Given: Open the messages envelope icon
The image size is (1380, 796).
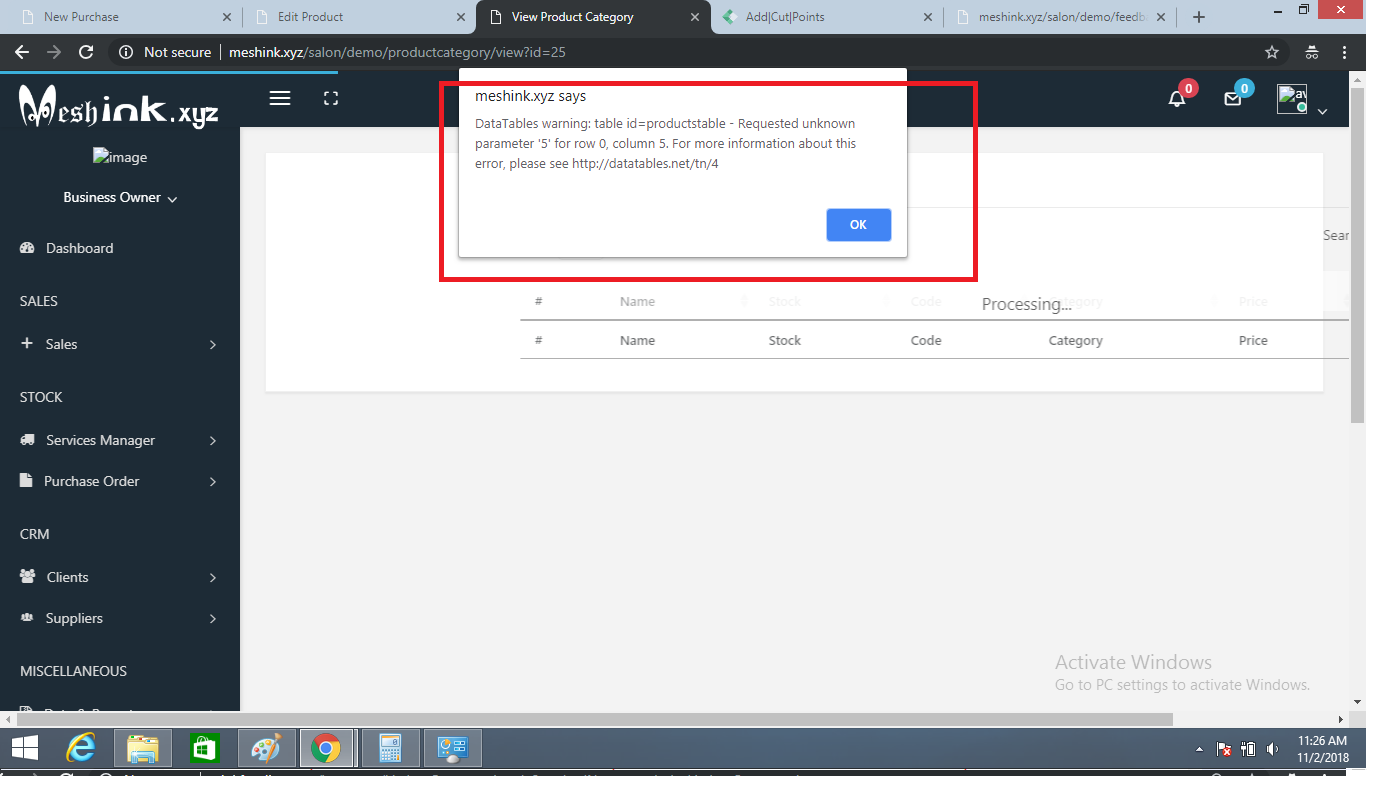Looking at the screenshot, I should [1234, 98].
